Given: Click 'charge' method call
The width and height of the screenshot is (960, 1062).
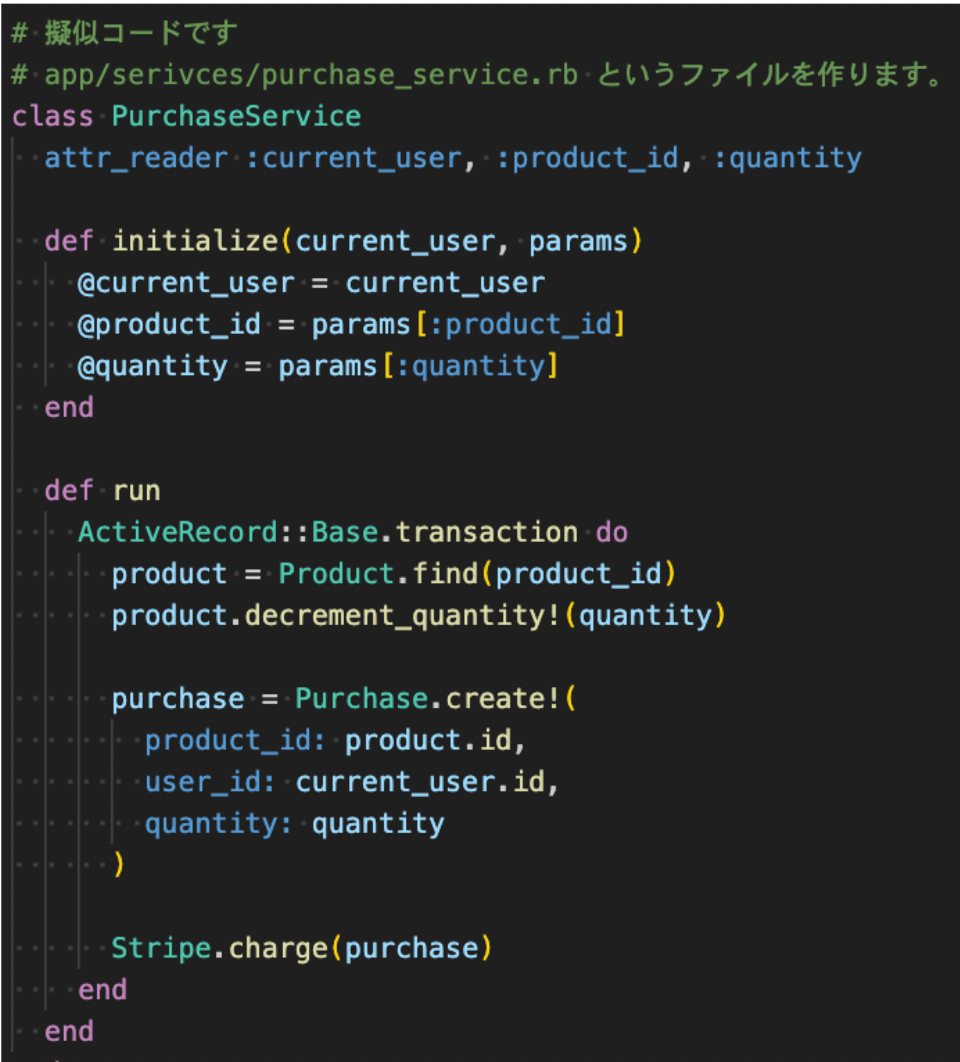Looking at the screenshot, I should pos(278,948).
